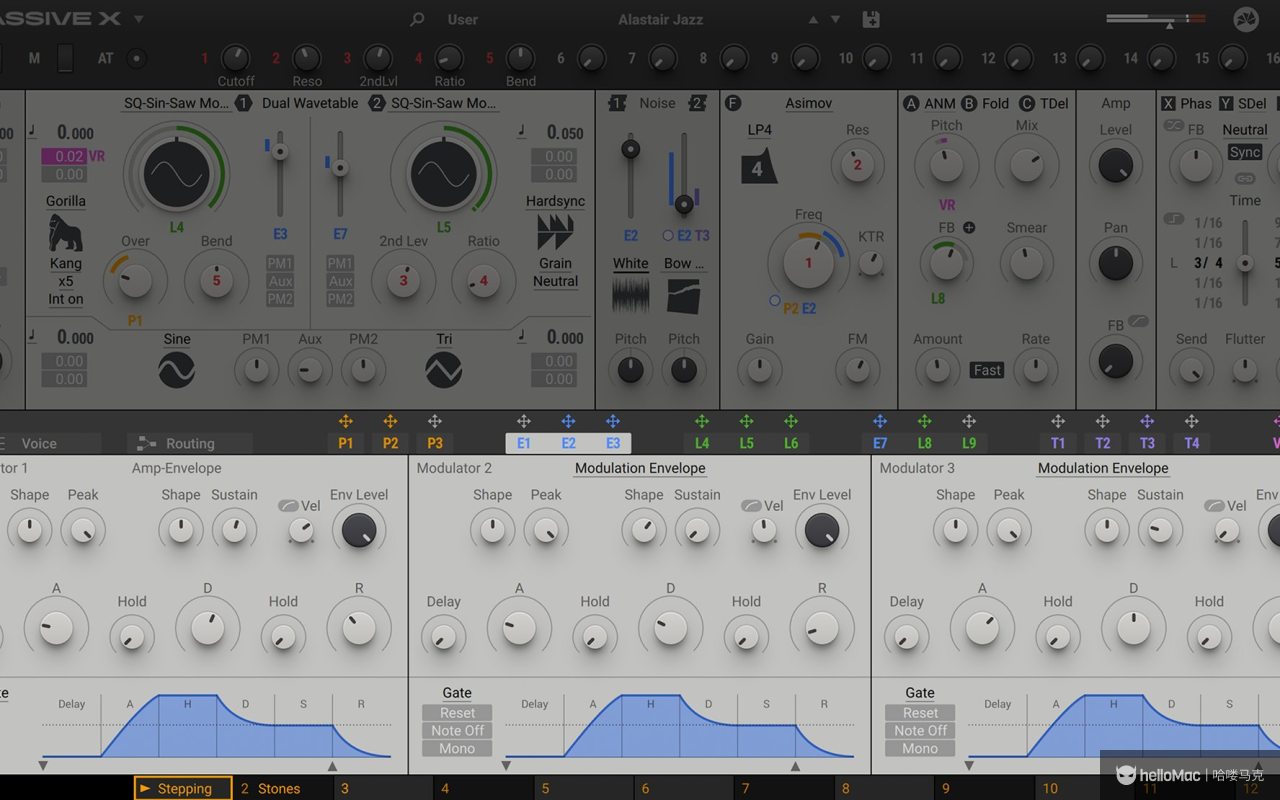Select the L5 modulator tab

(747, 443)
